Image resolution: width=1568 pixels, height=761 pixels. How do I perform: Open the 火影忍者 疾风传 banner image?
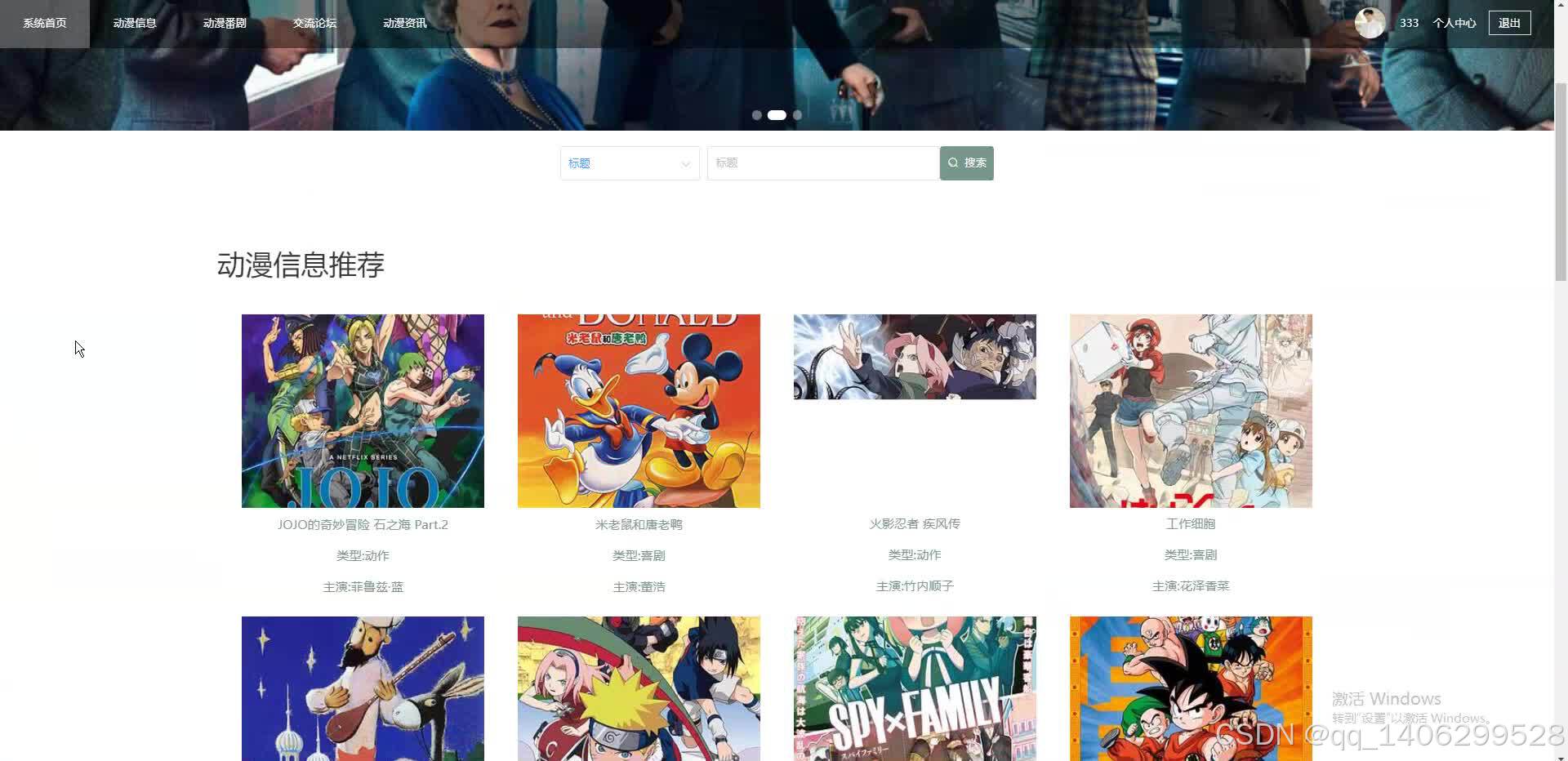[915, 357]
